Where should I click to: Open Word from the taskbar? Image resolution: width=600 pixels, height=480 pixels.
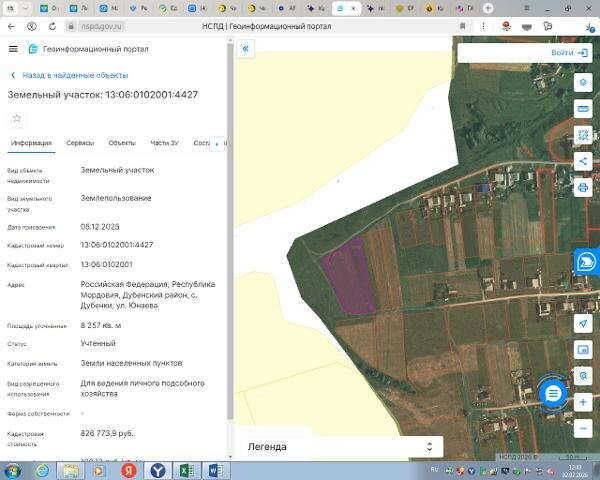(215, 470)
